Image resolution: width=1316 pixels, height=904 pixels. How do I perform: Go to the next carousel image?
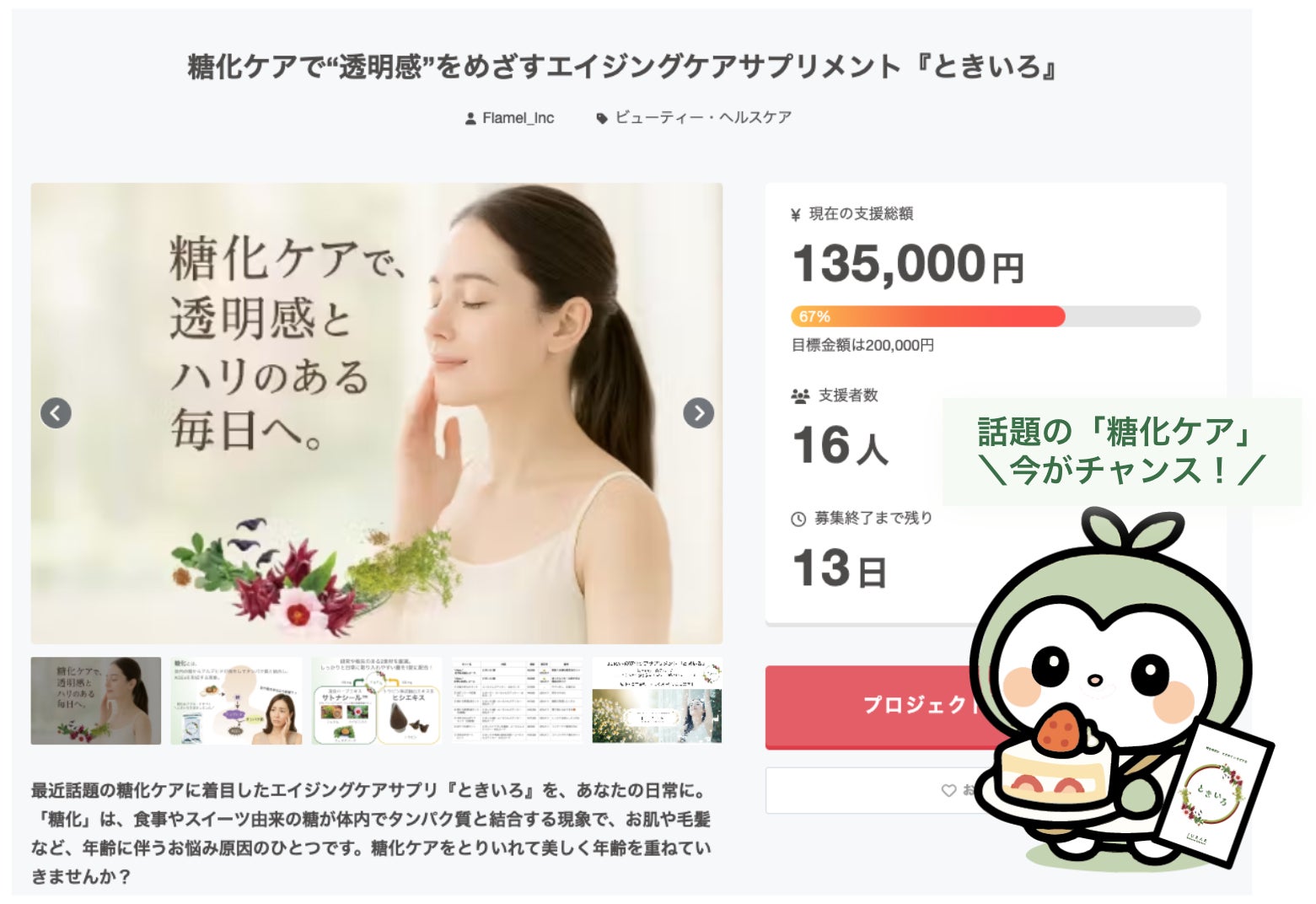point(698,413)
